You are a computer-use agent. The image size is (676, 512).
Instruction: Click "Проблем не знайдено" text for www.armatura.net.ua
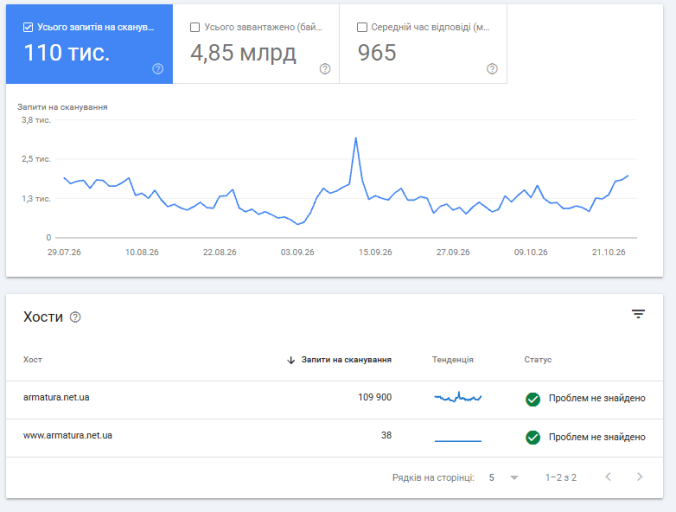click(597, 437)
